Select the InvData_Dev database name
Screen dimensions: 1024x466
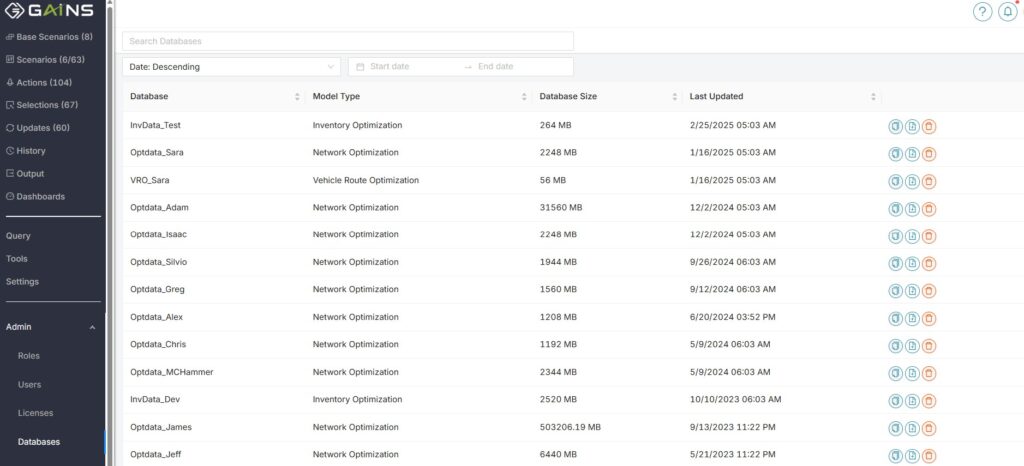tap(155, 399)
